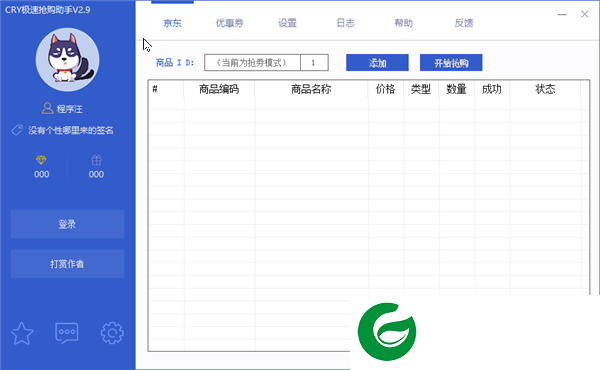The width and height of the screenshot is (600, 370).
Task: Click the 成功 column header
Action: click(492, 89)
